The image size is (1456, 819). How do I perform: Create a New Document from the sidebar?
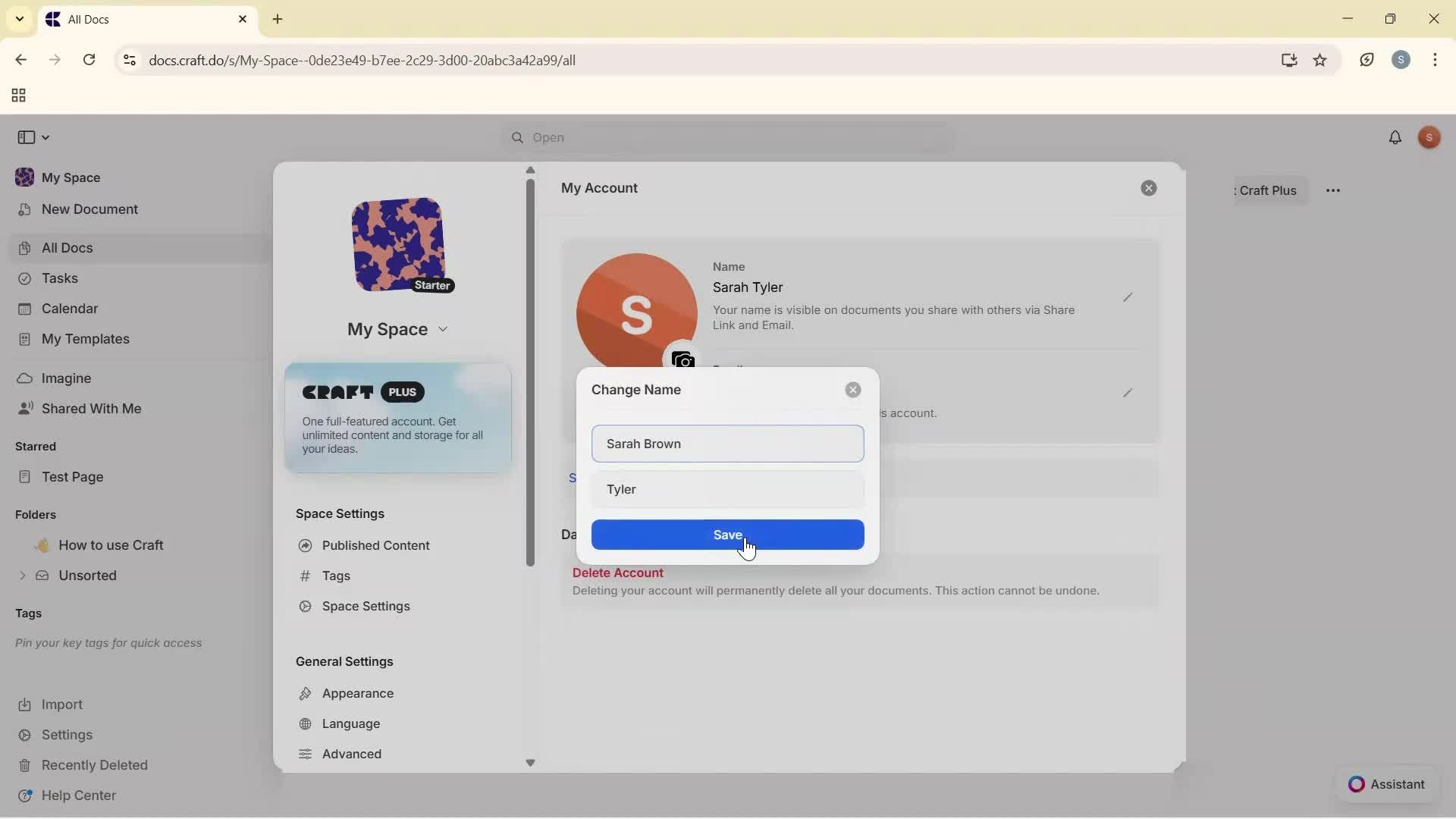click(x=89, y=209)
